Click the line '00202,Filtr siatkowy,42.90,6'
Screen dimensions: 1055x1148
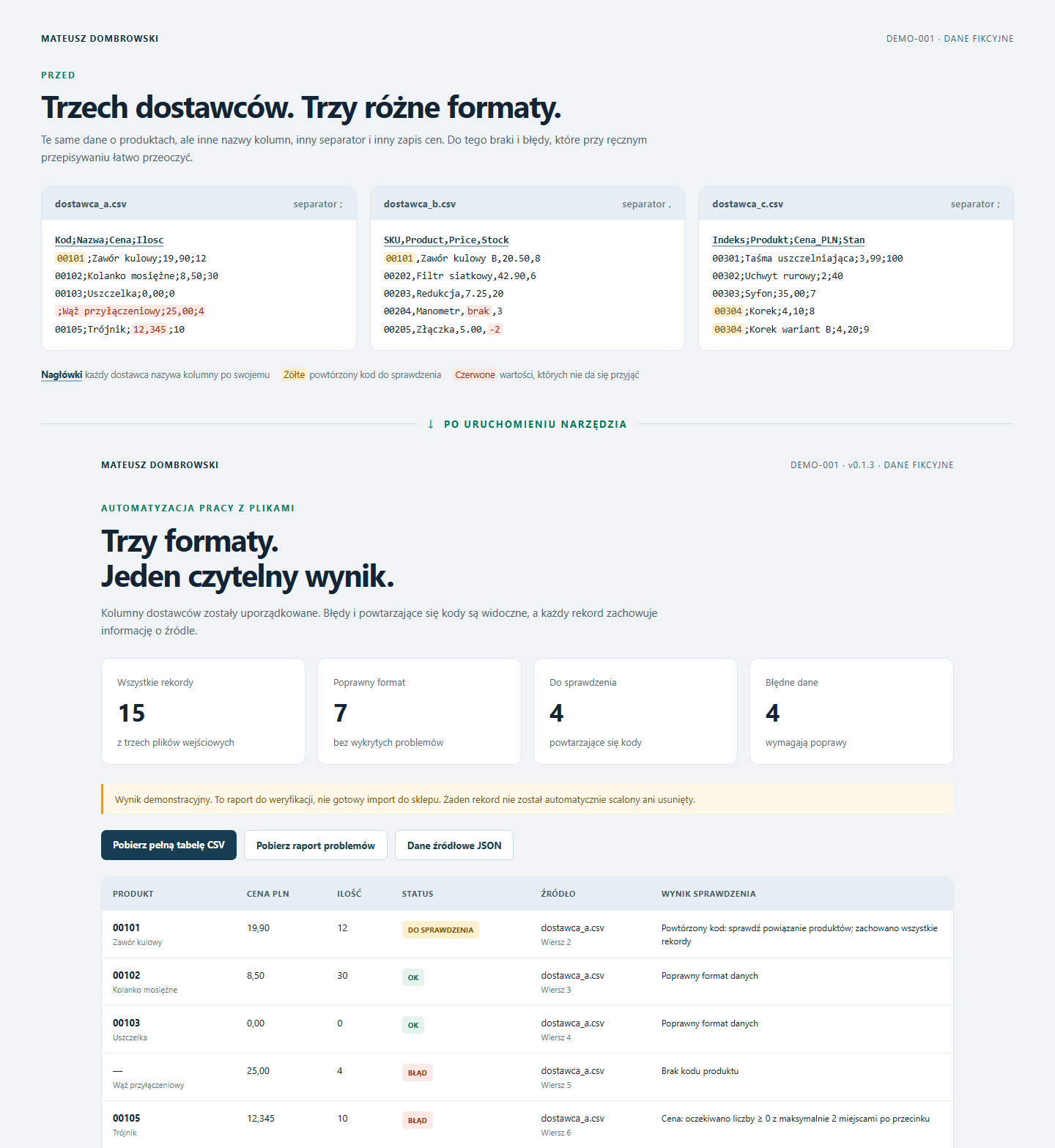460,276
